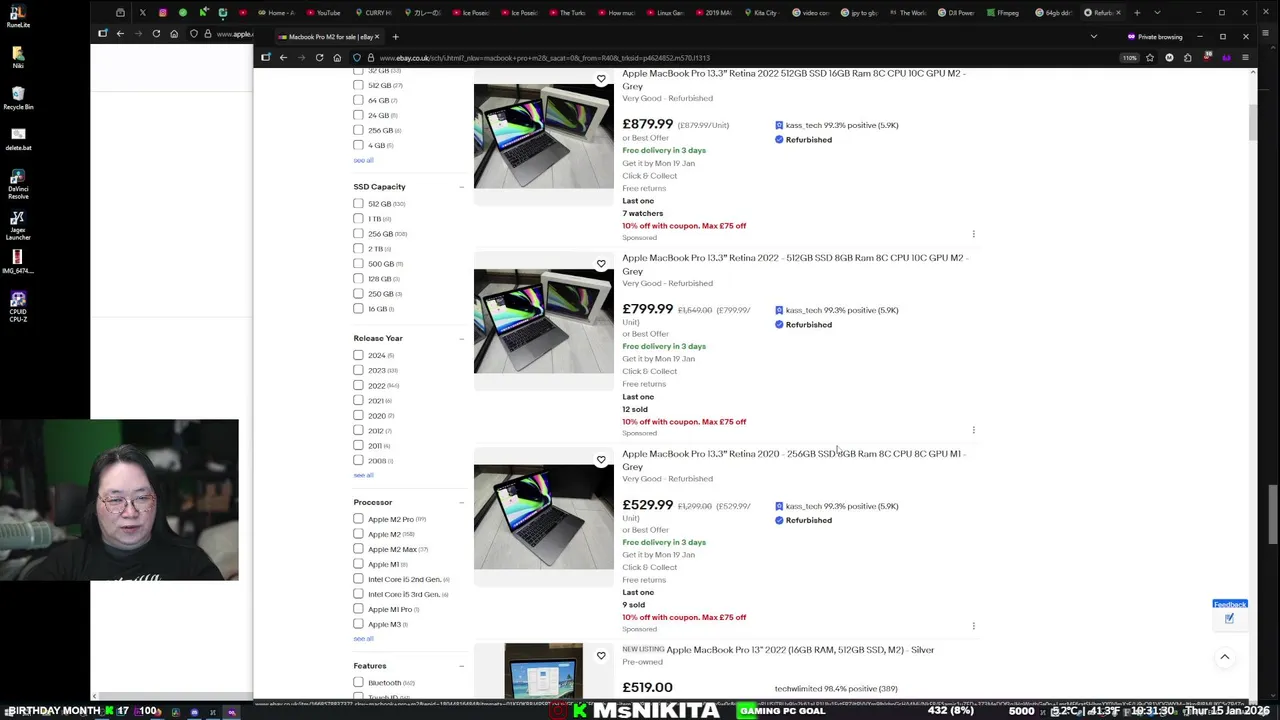The image size is (1280, 720).
Task: Open the three-dot menu for the £879.99 listing
Action: 973,234
